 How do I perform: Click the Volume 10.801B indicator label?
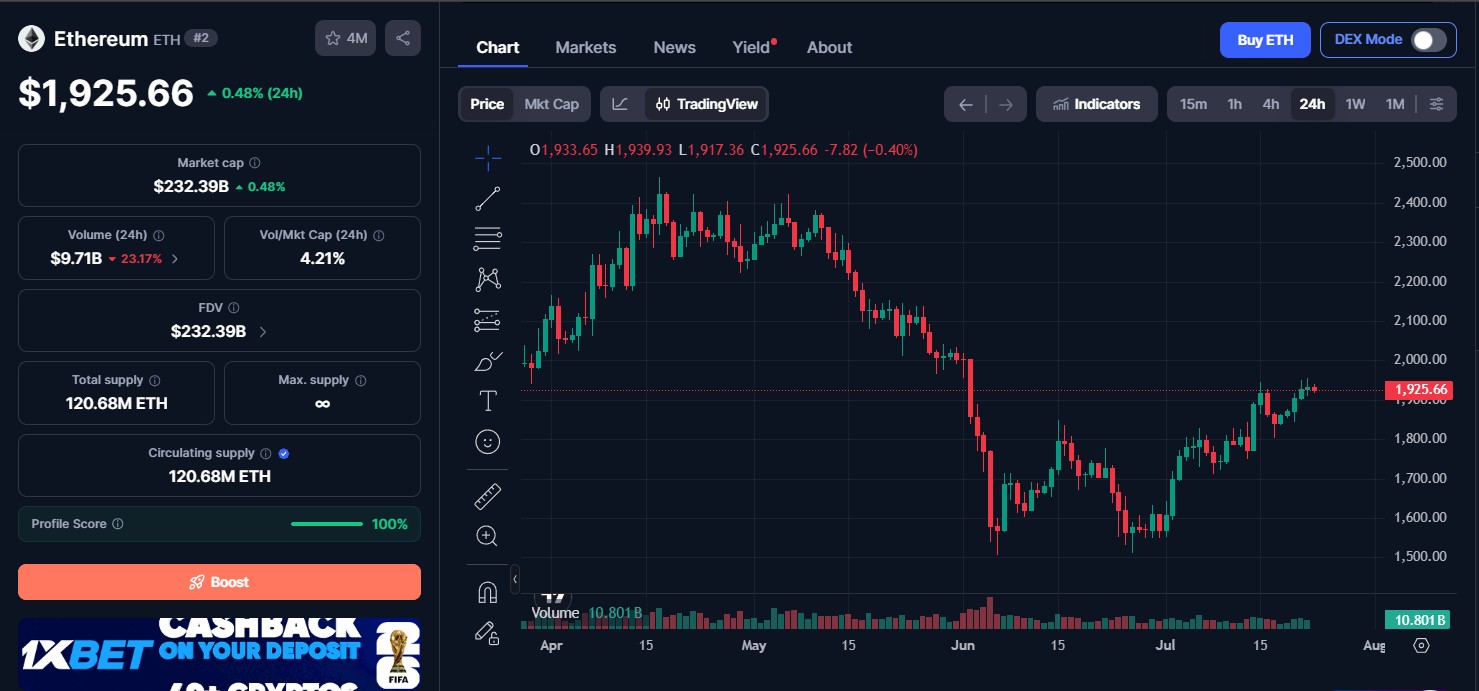pos(587,613)
